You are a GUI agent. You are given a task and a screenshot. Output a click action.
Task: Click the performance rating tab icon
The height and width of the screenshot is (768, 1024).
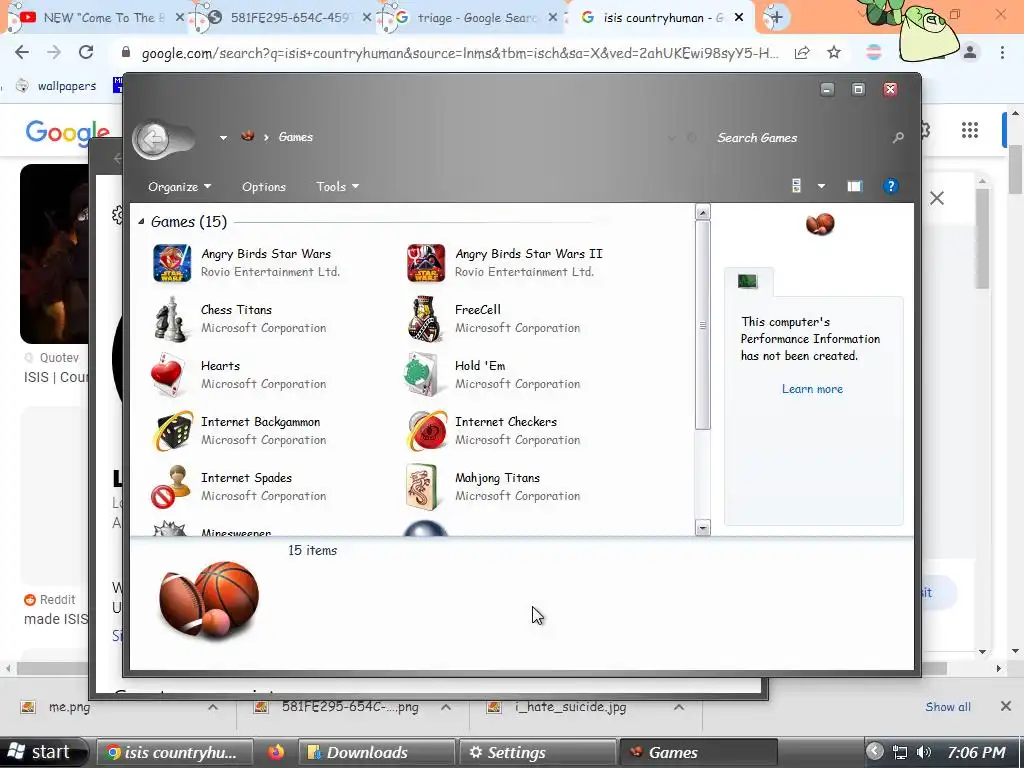tap(748, 281)
